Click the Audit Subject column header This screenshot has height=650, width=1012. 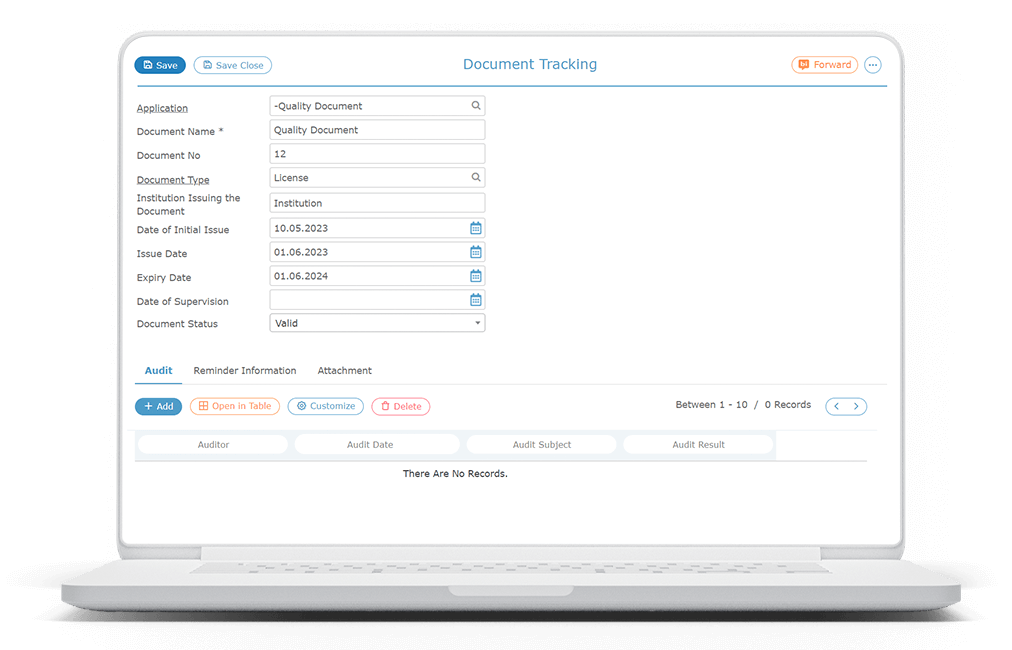tap(541, 445)
